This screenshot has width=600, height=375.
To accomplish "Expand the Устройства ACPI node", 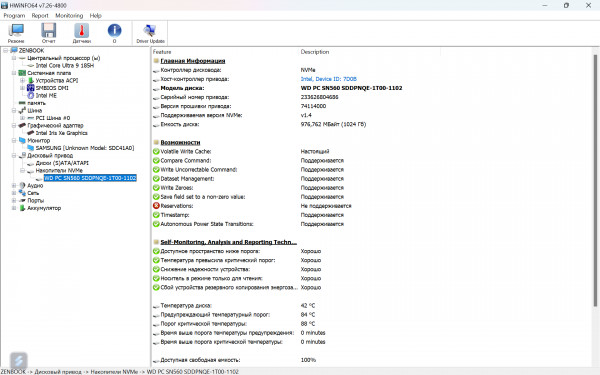I will pyautogui.click(x=22, y=80).
